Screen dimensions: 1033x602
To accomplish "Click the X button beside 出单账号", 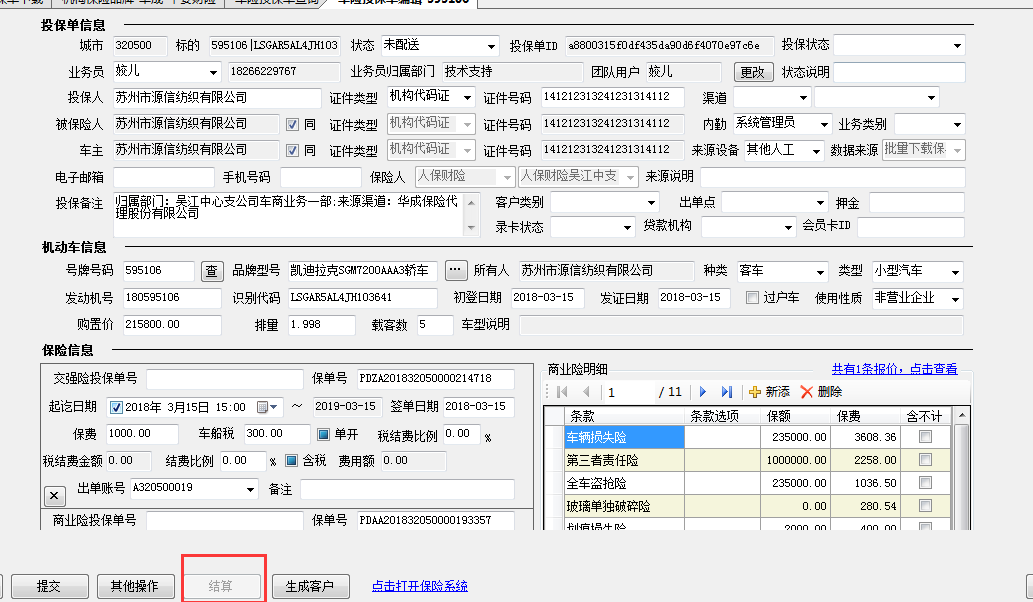I will coord(55,495).
